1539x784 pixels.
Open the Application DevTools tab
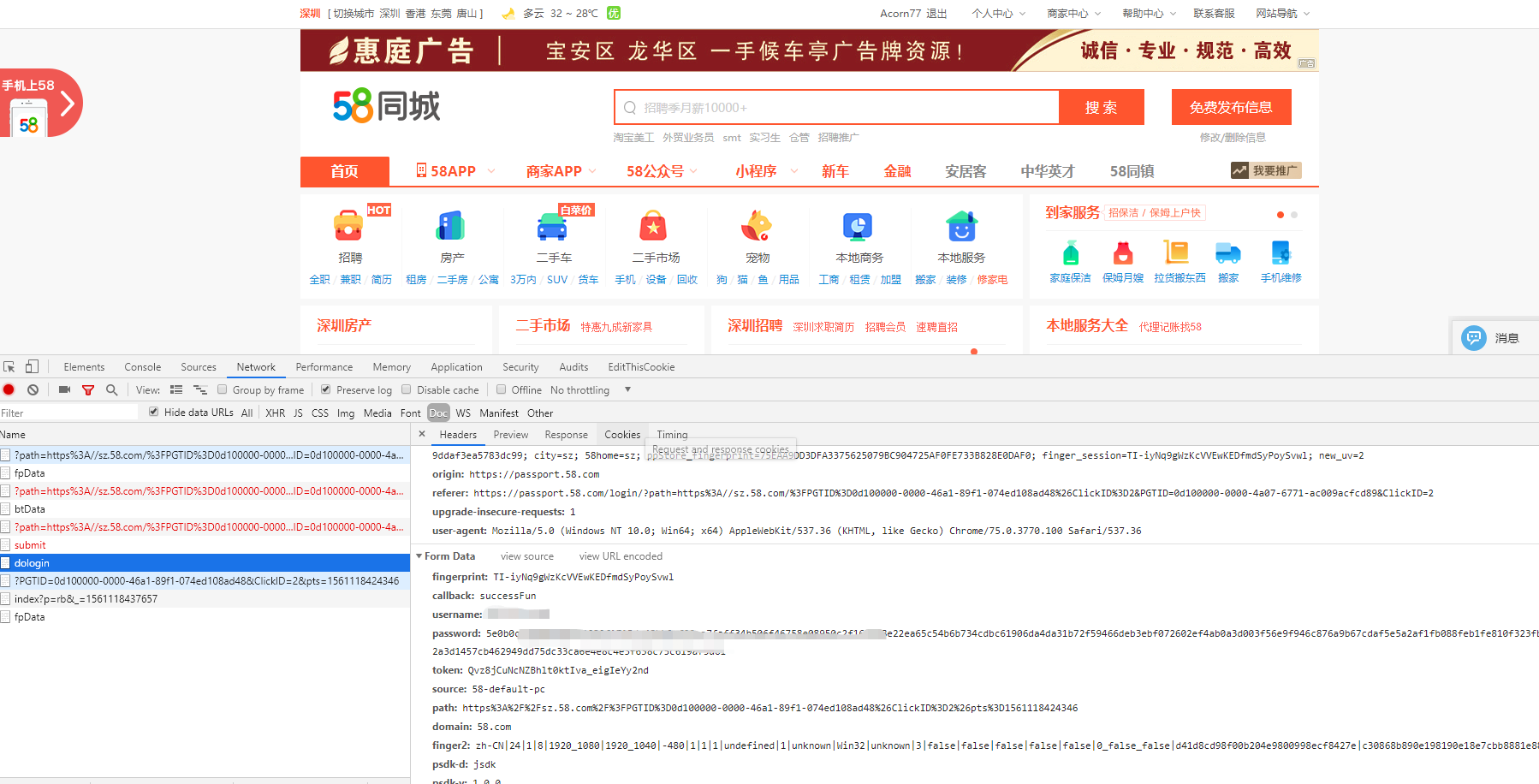tap(456, 366)
